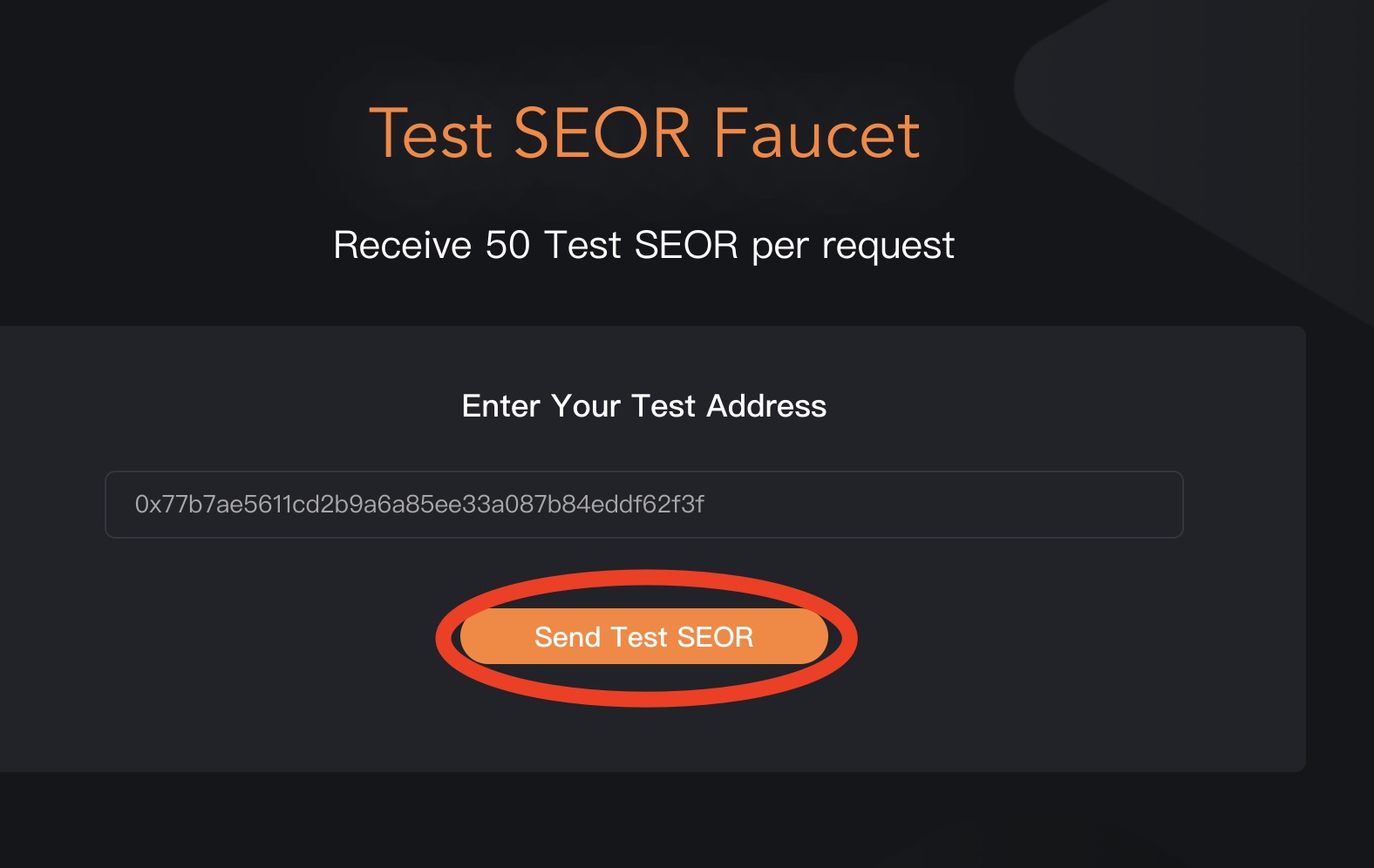
Task: Click the word Receive in the subtitle
Action: coord(402,245)
